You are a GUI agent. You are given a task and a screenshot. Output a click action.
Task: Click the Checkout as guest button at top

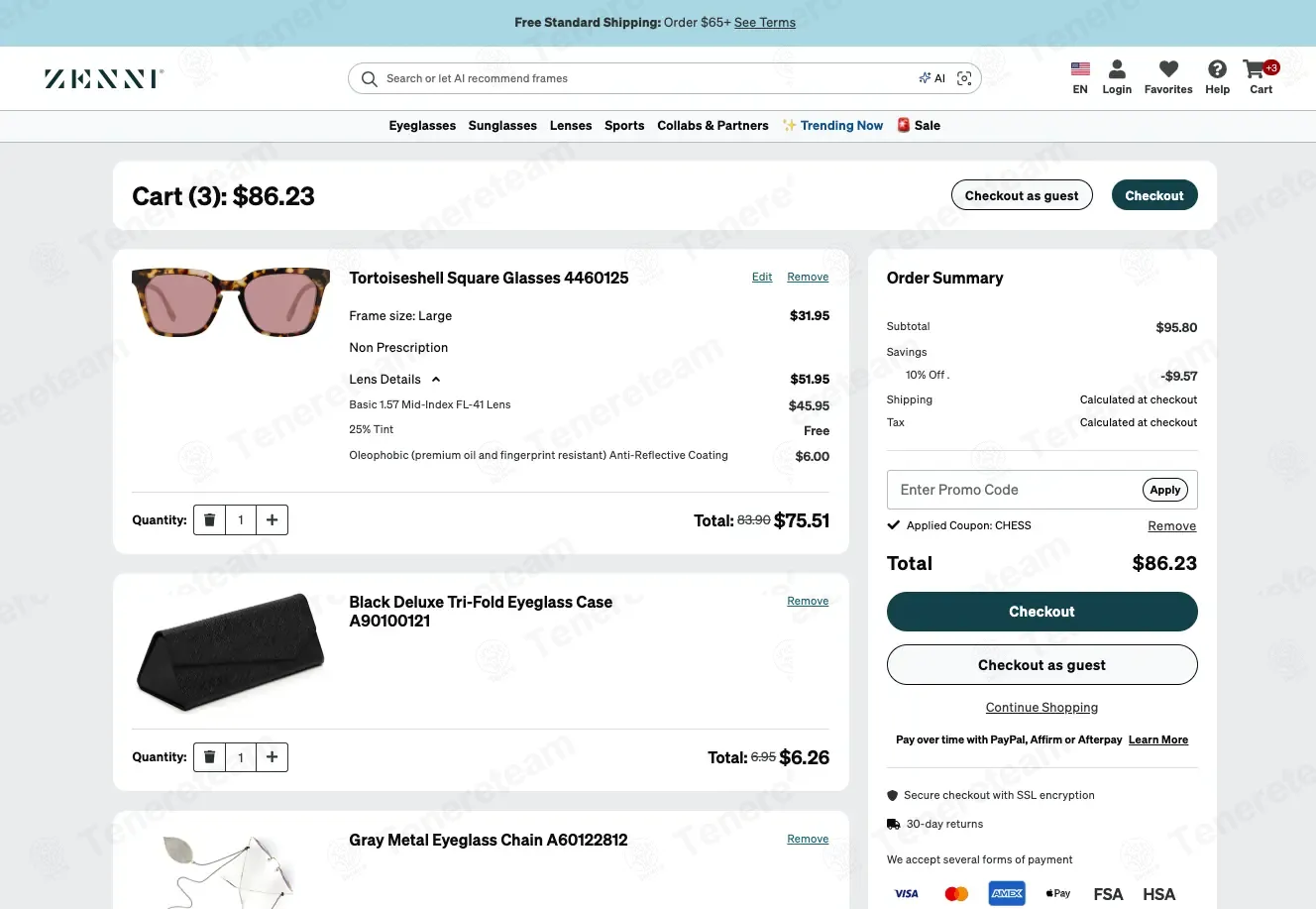1022,195
